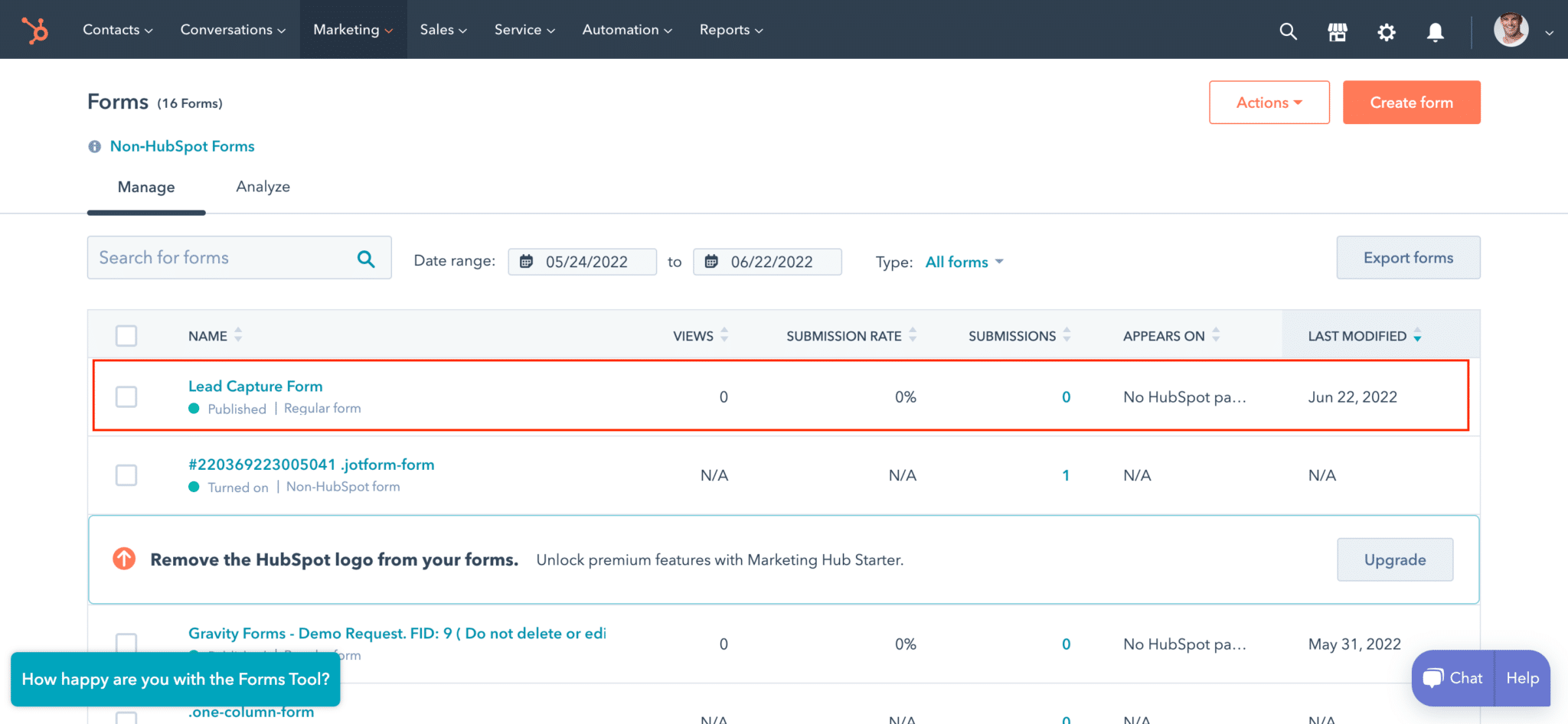
Task: Open the App Marketplace
Action: (1337, 31)
